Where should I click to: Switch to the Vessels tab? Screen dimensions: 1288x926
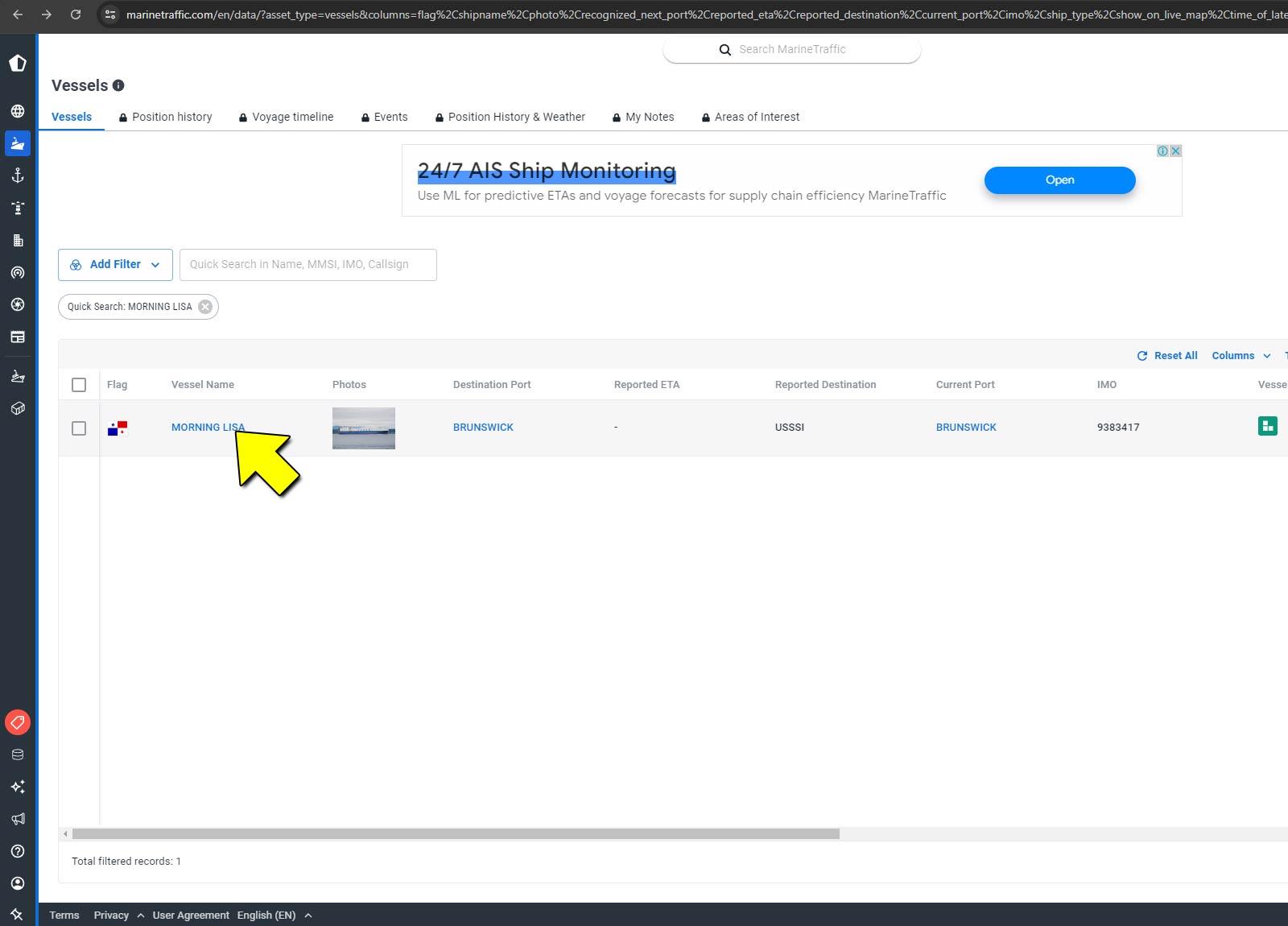[72, 117]
